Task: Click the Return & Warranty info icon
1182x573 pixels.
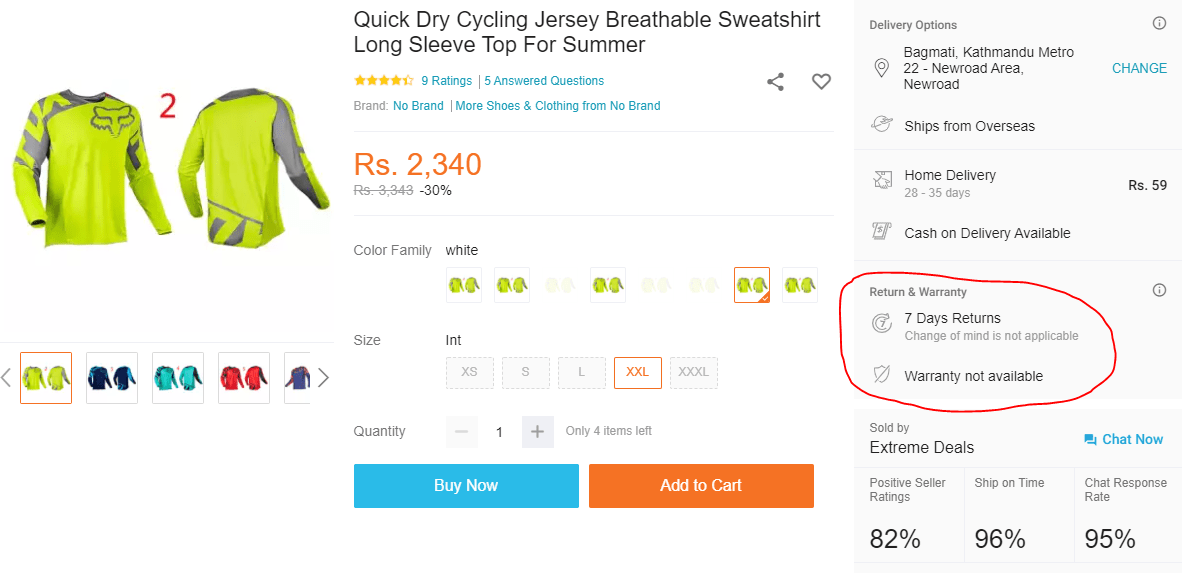Action: [x=1159, y=291]
